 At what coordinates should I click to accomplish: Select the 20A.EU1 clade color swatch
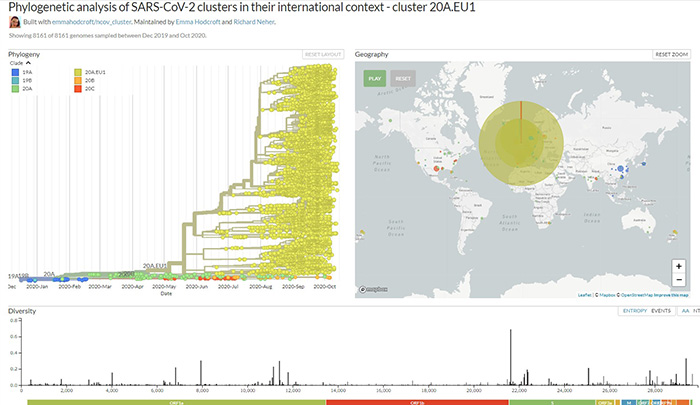coord(77,73)
